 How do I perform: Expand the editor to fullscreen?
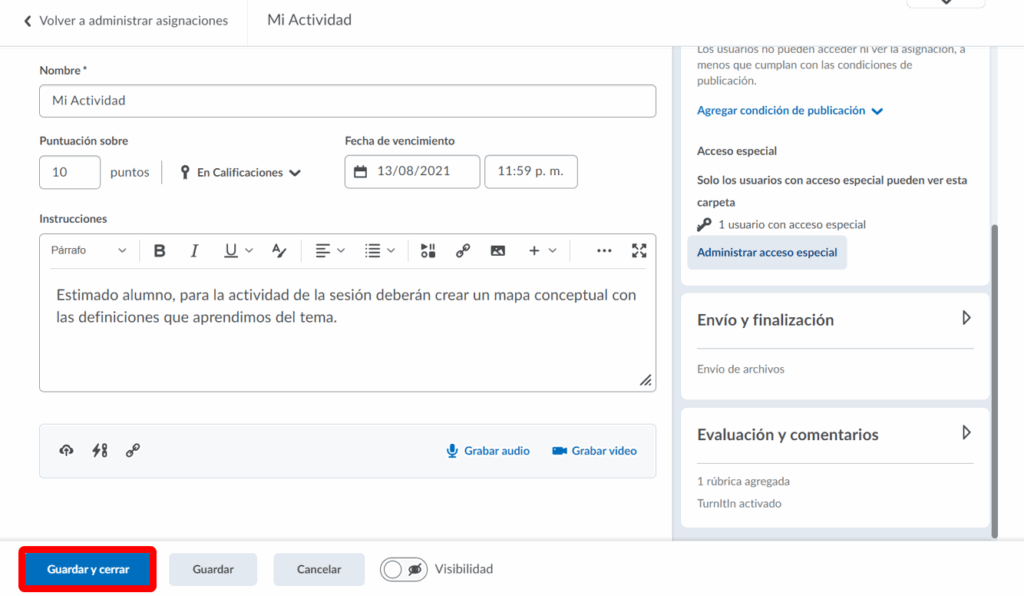tap(639, 251)
